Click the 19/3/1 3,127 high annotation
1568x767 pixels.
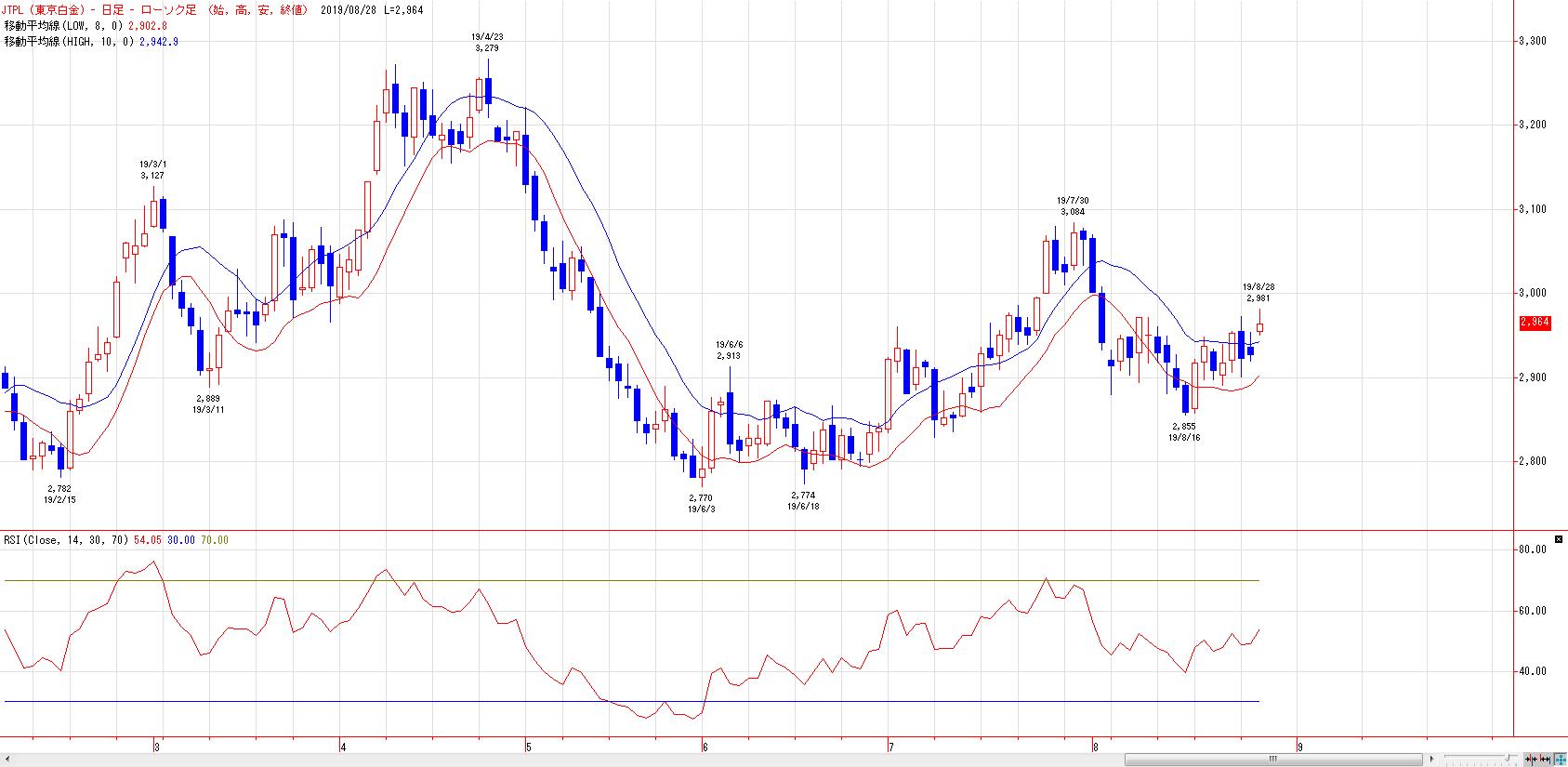pyautogui.click(x=153, y=169)
